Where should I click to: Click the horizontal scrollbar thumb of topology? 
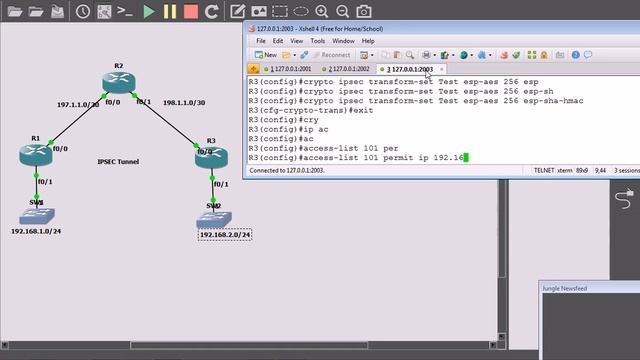tap(249, 345)
